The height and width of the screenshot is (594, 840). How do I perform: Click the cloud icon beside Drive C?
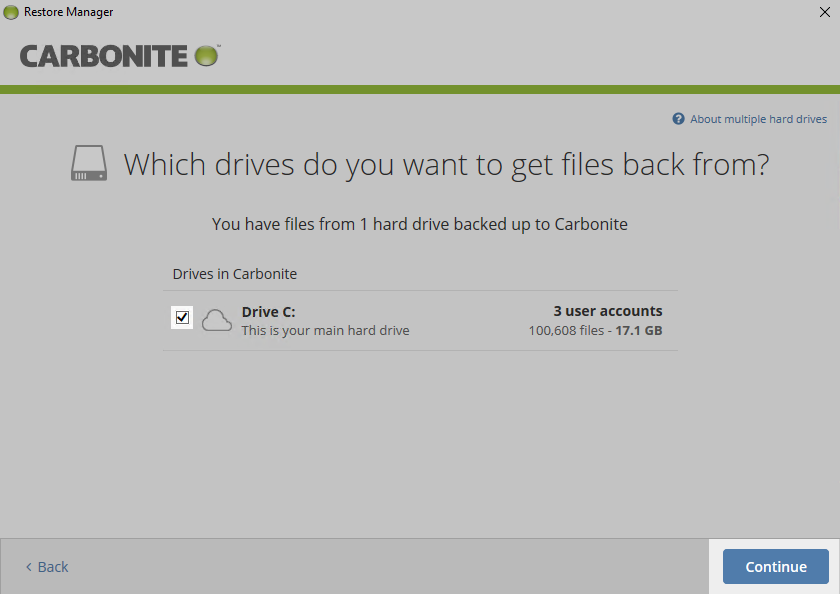[216, 318]
